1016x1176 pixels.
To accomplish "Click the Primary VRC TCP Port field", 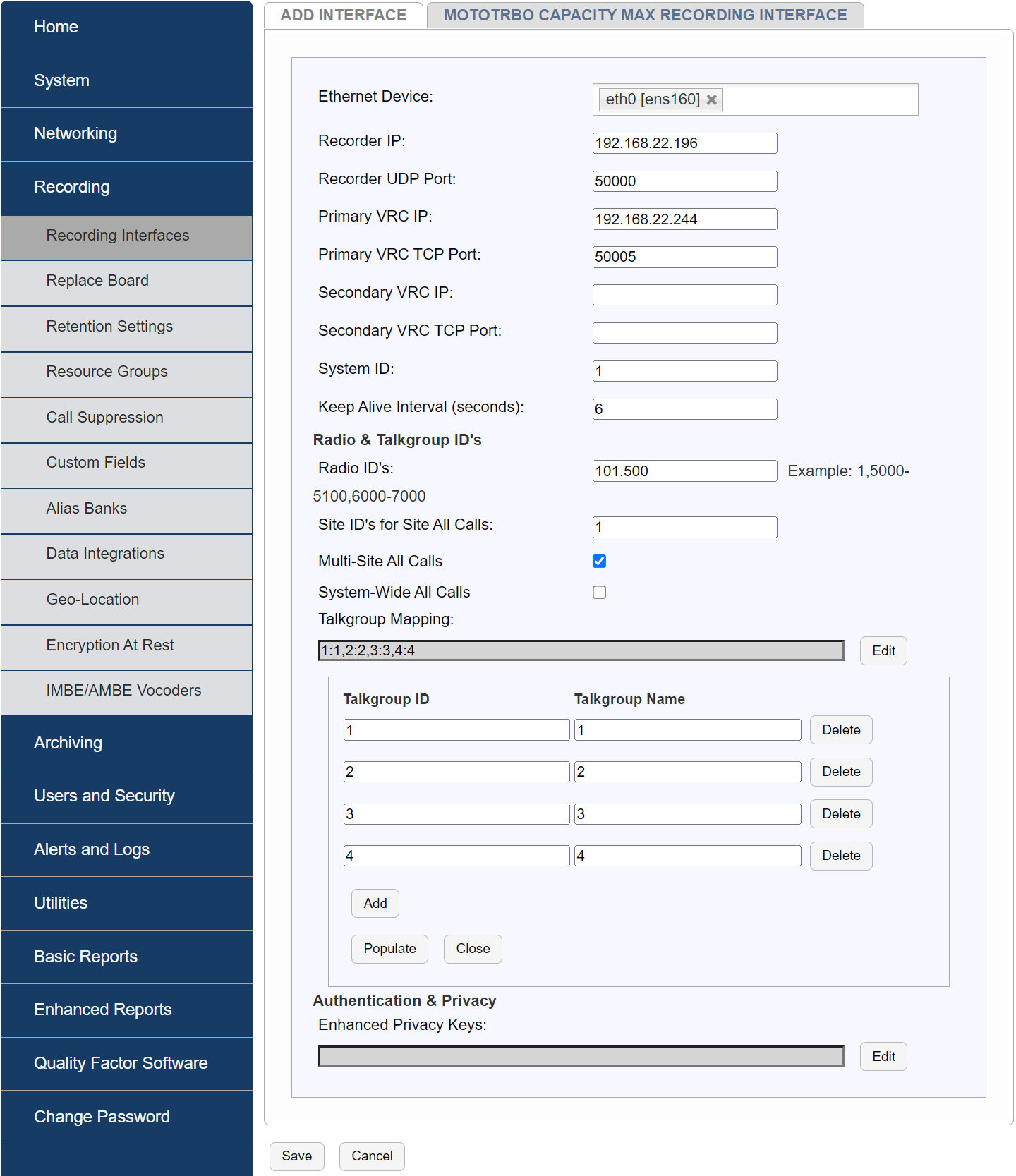I will coord(685,257).
